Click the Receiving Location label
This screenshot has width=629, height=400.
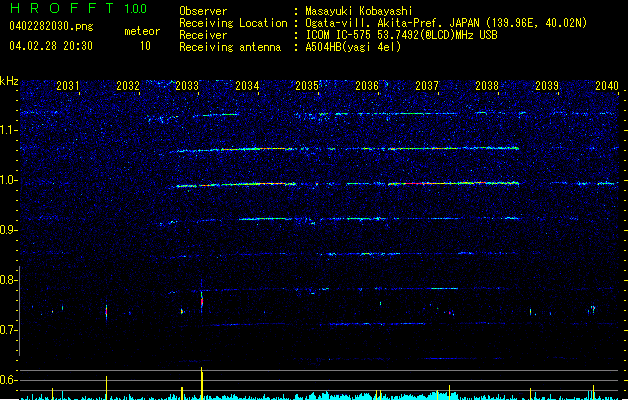tap(233, 23)
